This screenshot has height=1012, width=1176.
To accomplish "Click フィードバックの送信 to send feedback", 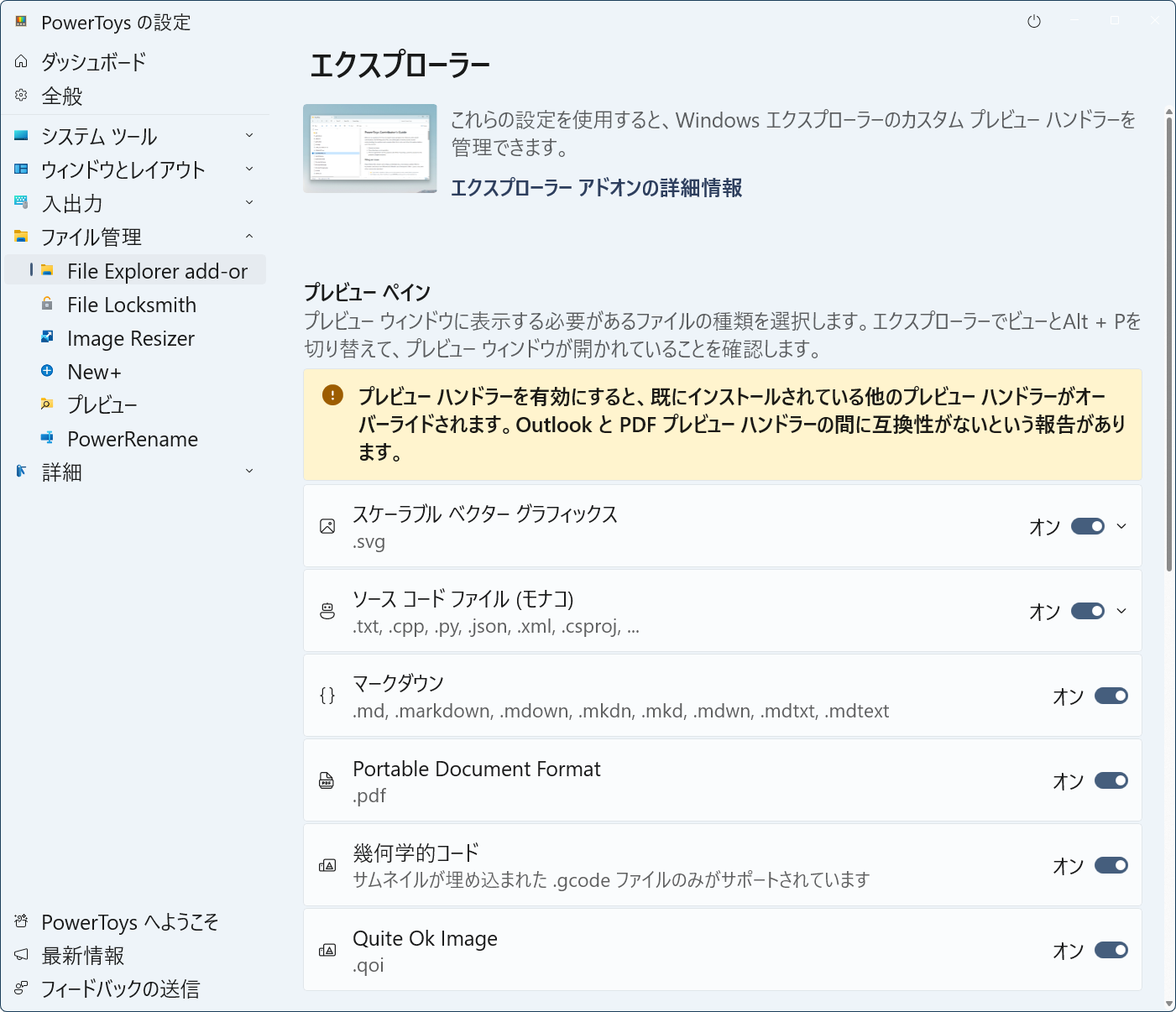I will click(x=135, y=989).
